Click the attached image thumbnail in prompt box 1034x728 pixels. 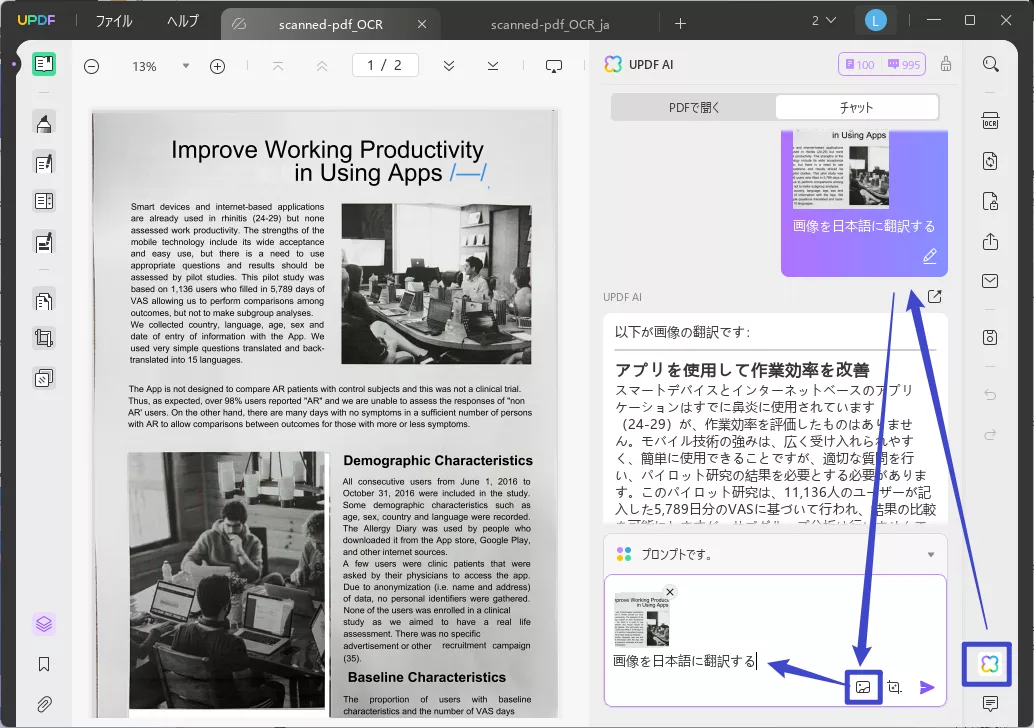click(x=641, y=620)
